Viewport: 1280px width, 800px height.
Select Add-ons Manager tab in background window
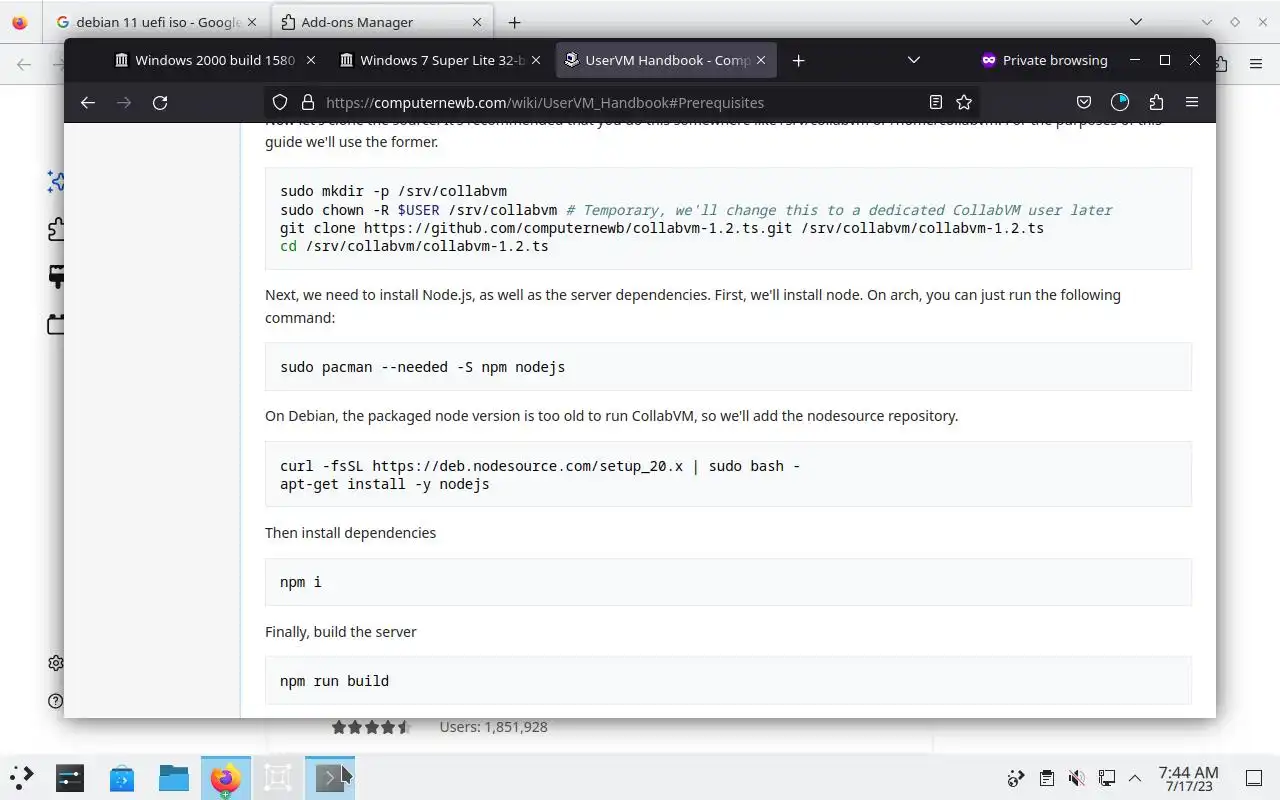380,22
